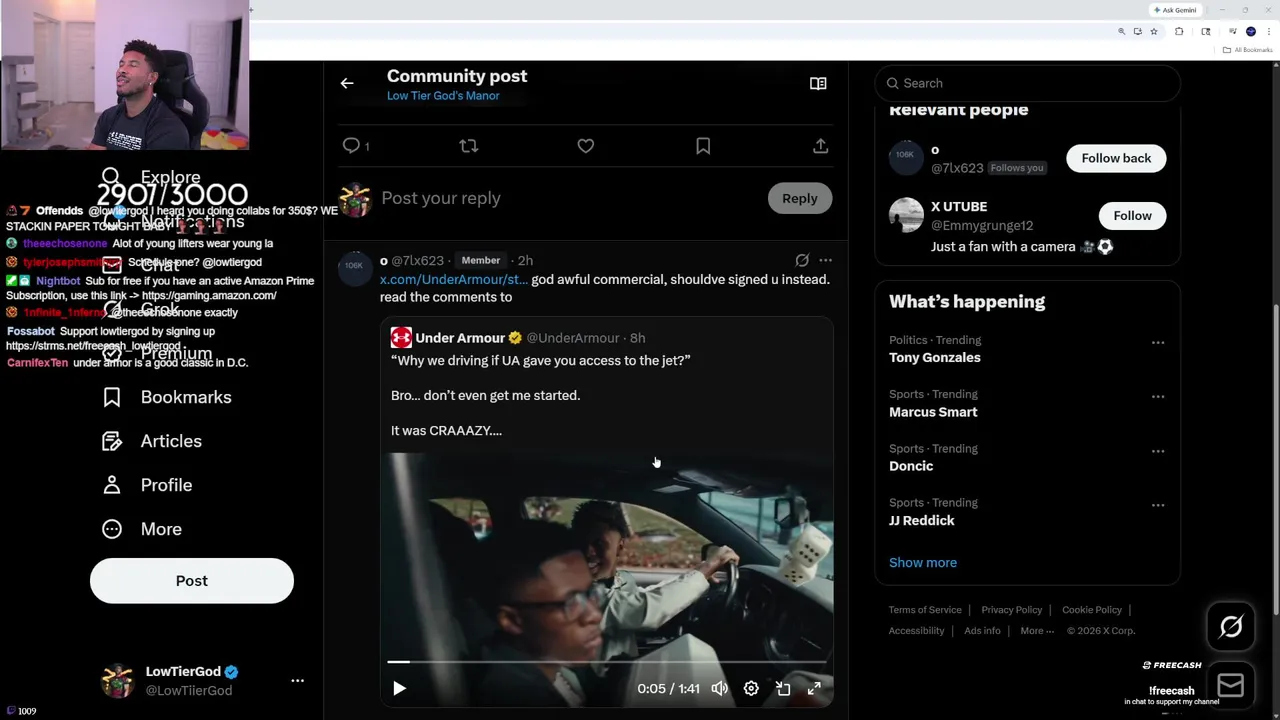
Task: Open user o's avatar in Relevant people
Action: 906,158
